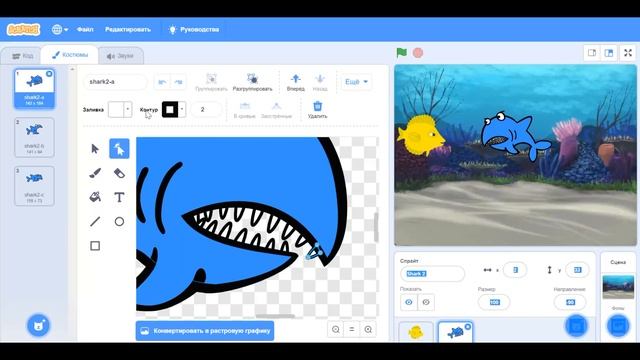This screenshot has height=360, width=640.
Task: Click the costume name field shark2-a
Action: [x=115, y=82]
